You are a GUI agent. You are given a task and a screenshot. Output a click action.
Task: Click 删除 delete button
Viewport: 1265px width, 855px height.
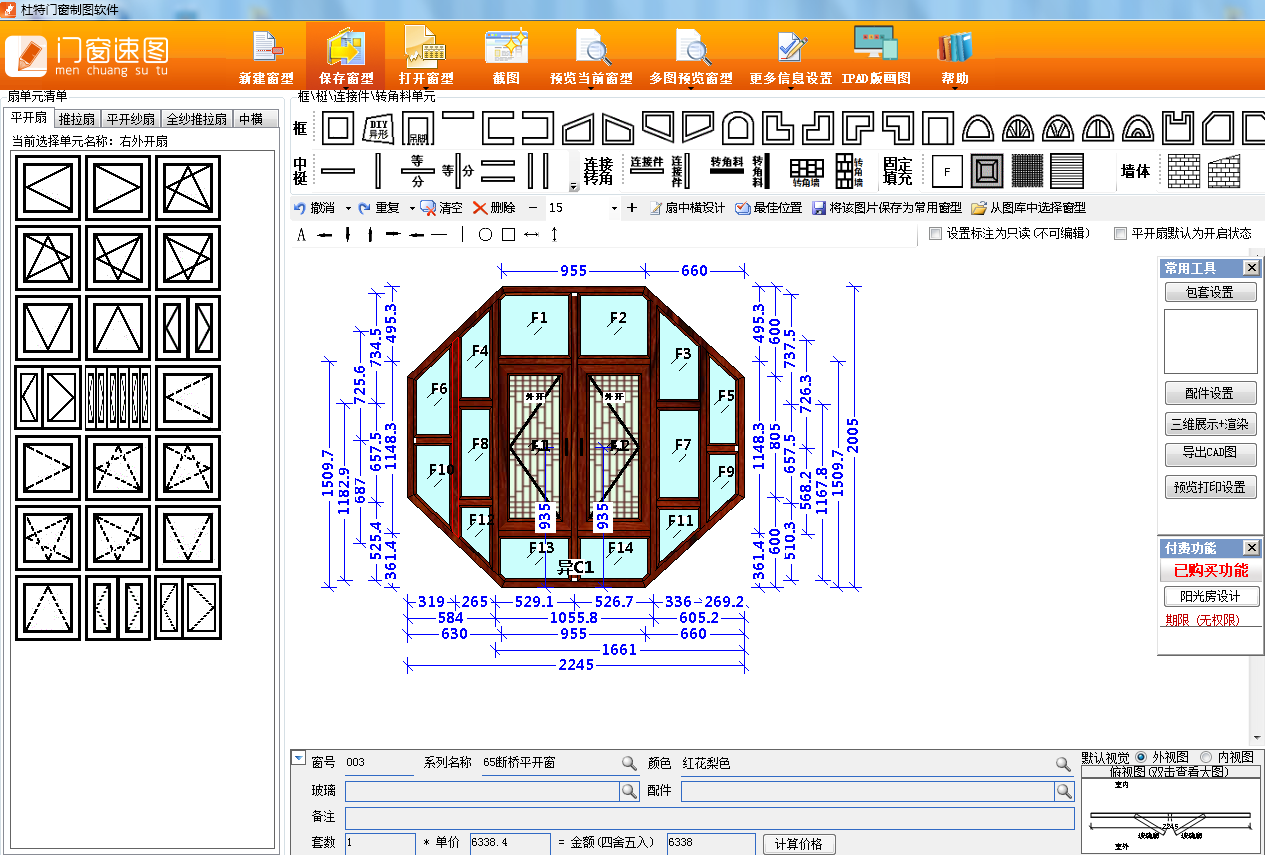click(x=494, y=208)
